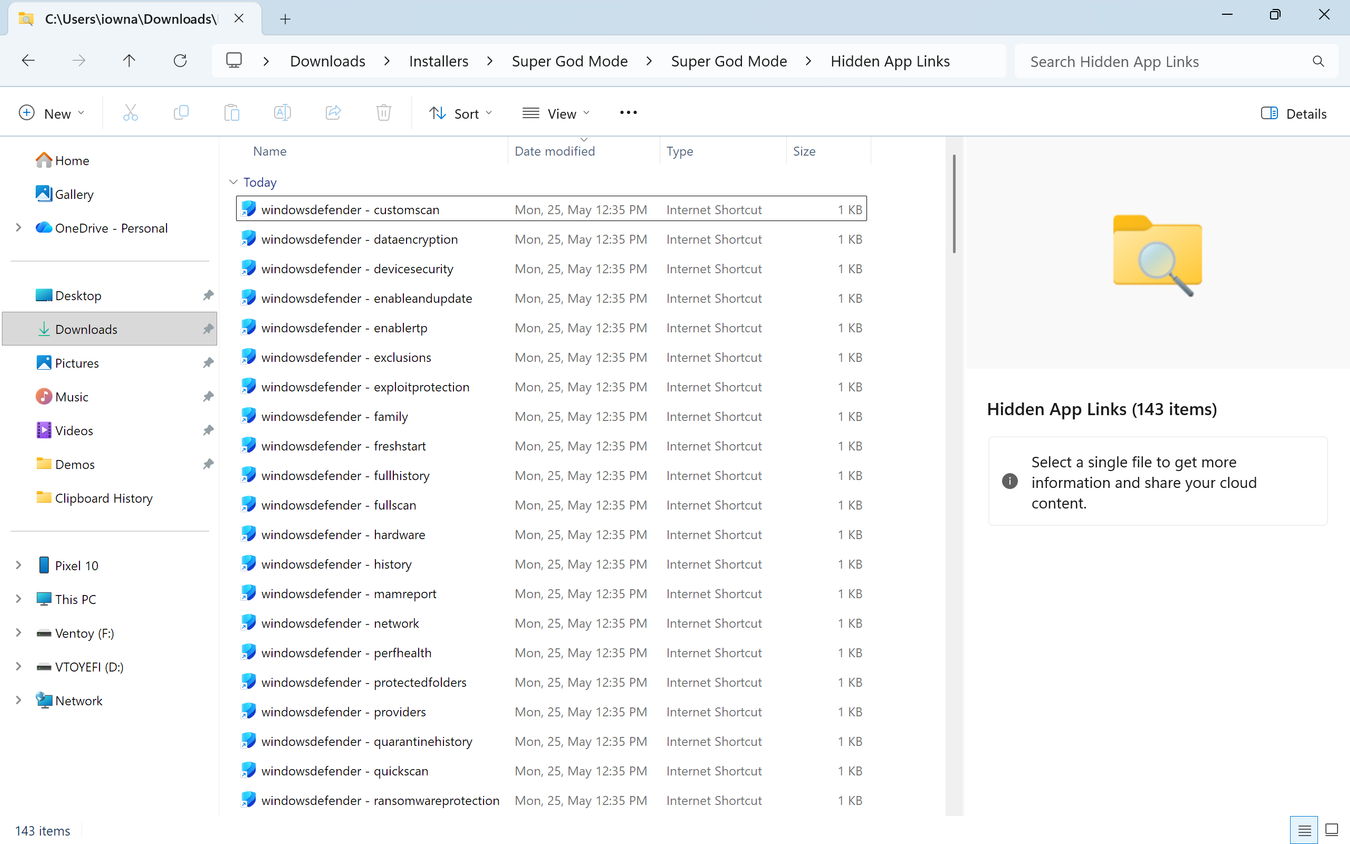Click shield icon of windowsdefender - family
The image size is (1350, 844).
tap(249, 416)
